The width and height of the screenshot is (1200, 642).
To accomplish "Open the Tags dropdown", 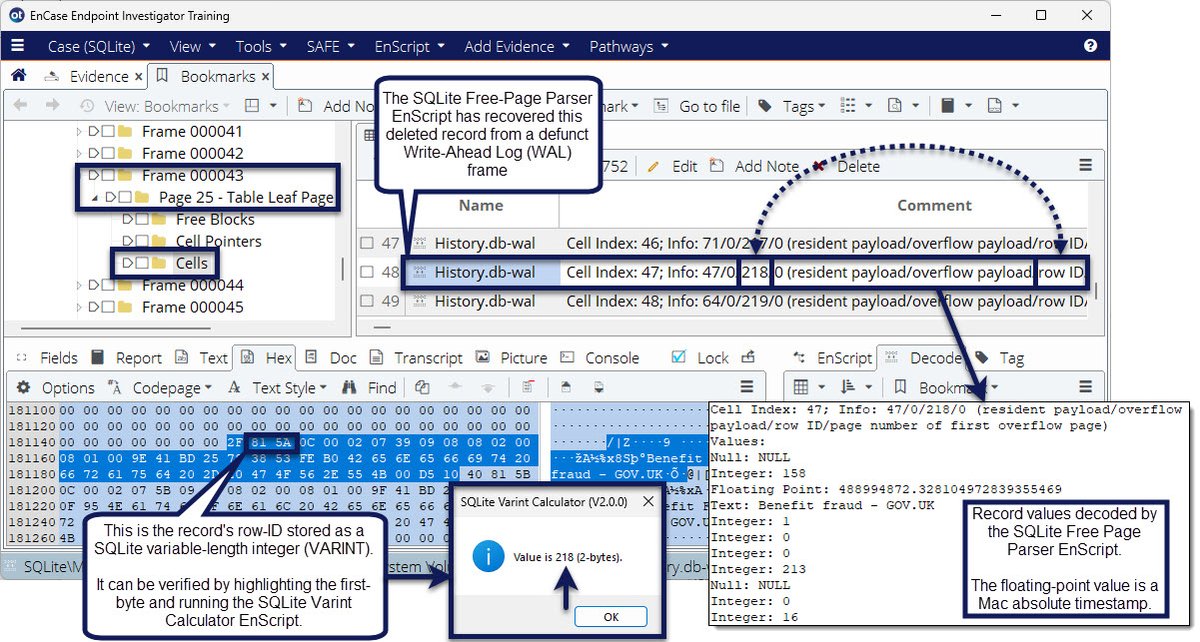I will coord(791,105).
